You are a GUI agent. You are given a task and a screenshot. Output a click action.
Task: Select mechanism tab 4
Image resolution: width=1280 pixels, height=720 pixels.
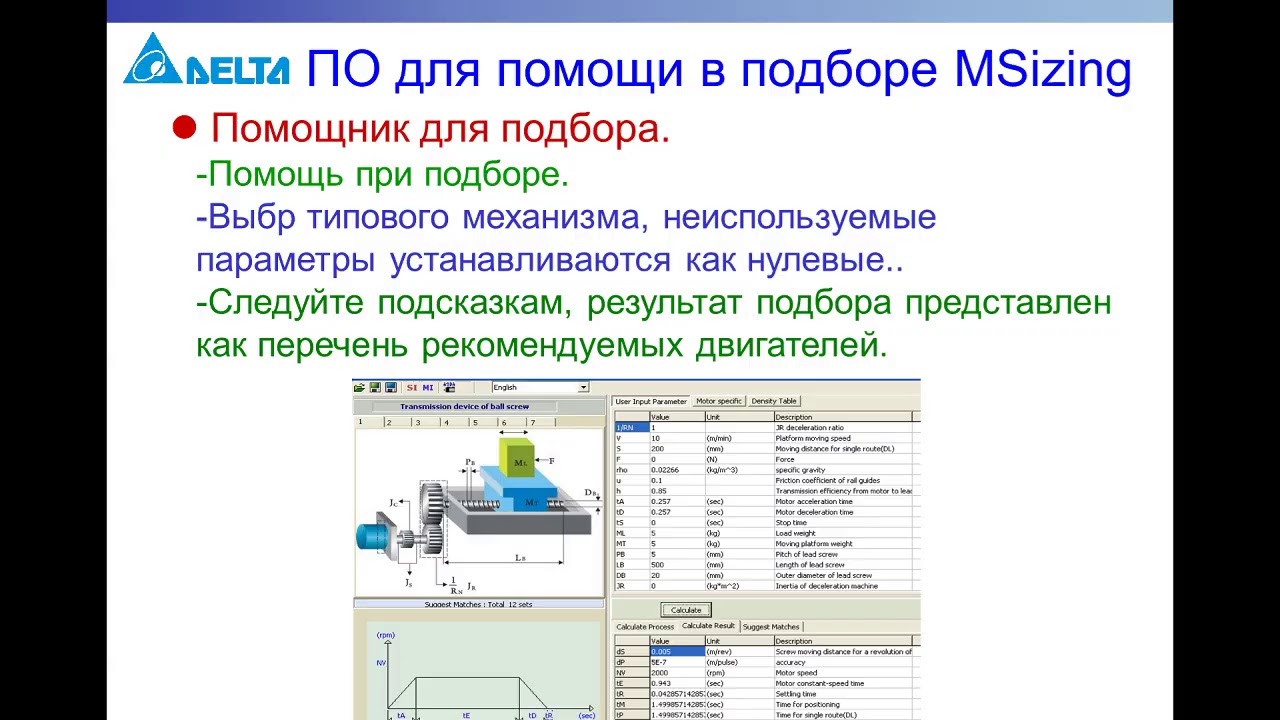coord(455,422)
